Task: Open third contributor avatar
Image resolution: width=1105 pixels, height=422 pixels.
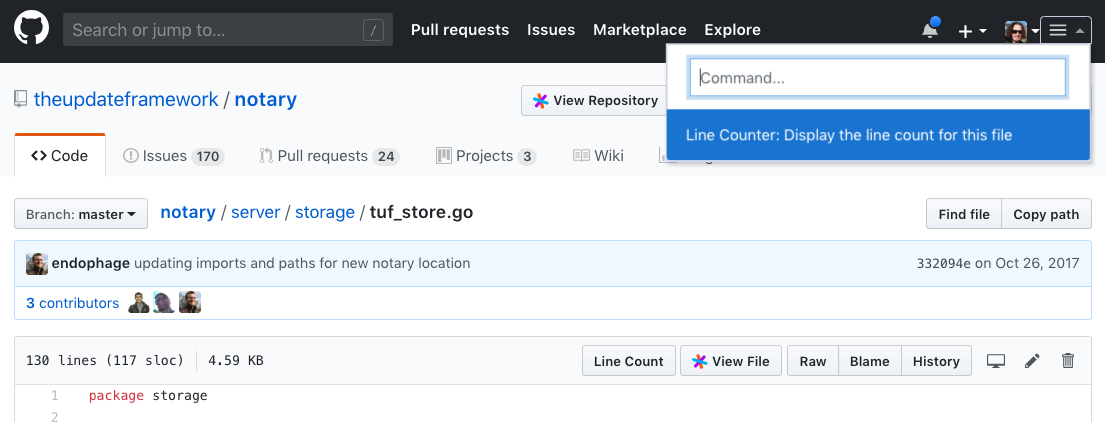Action: [190, 303]
